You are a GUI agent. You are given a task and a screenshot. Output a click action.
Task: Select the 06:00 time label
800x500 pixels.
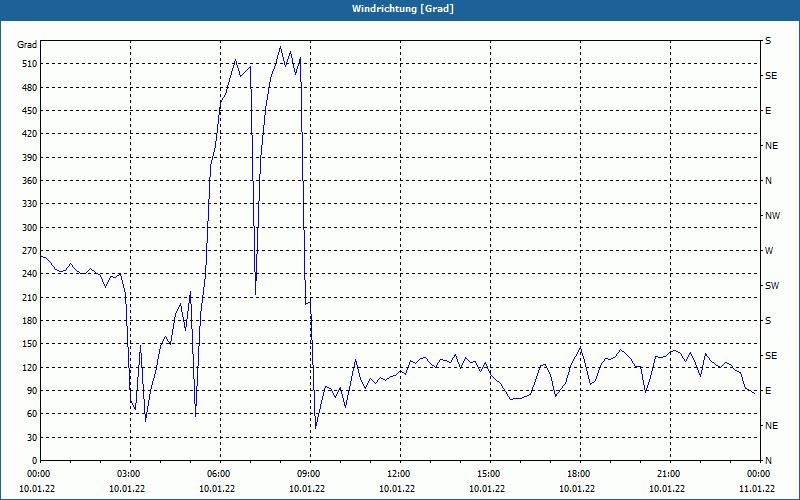coord(220,474)
